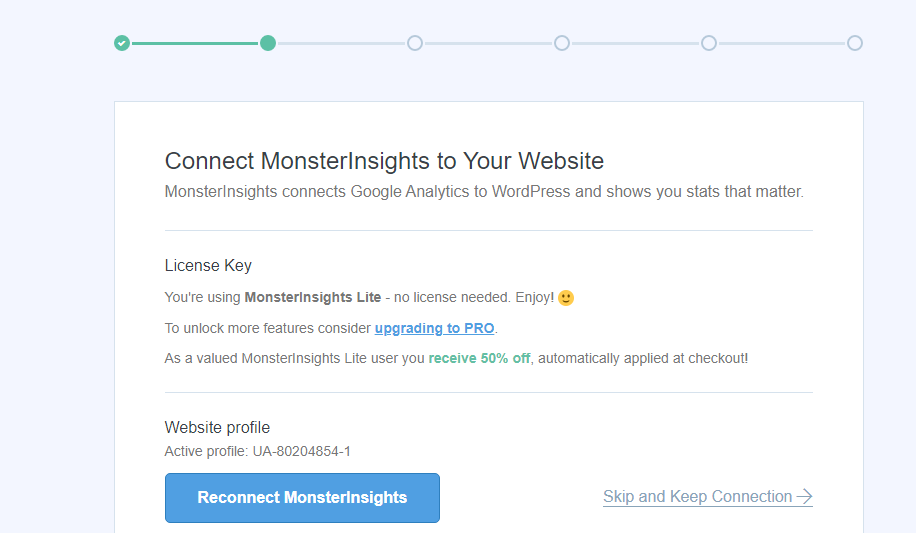The height and width of the screenshot is (533, 916).
Task: Click the Reconnect MonsterInsights button
Action: tap(302, 498)
